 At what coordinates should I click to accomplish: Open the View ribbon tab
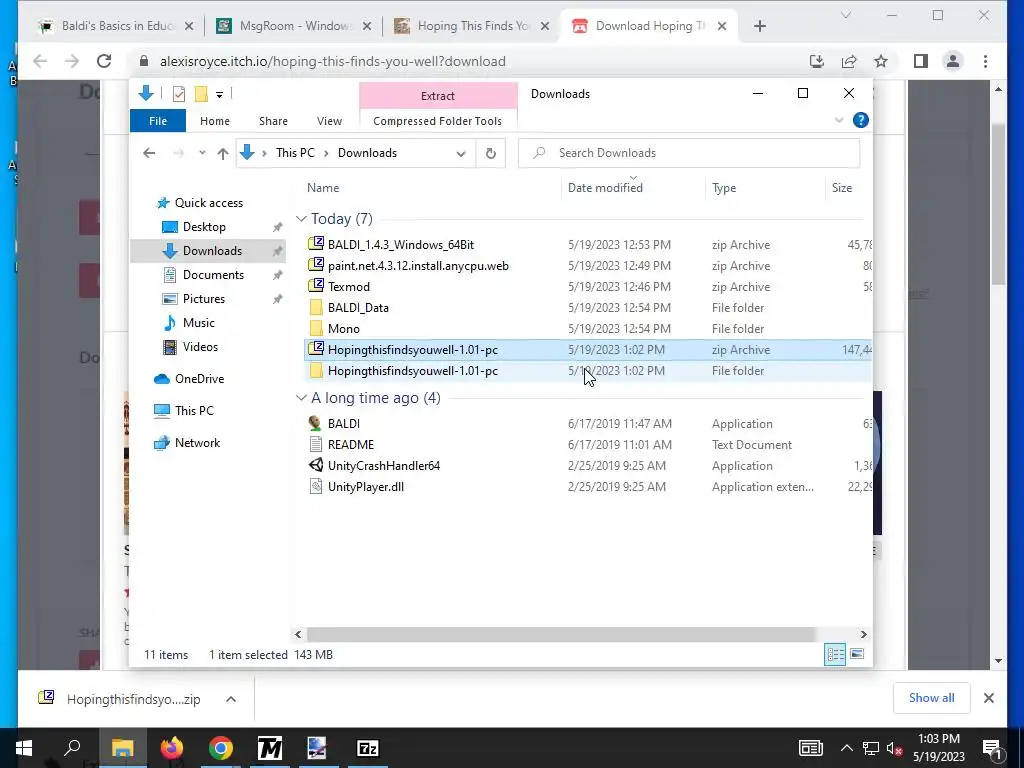point(329,121)
